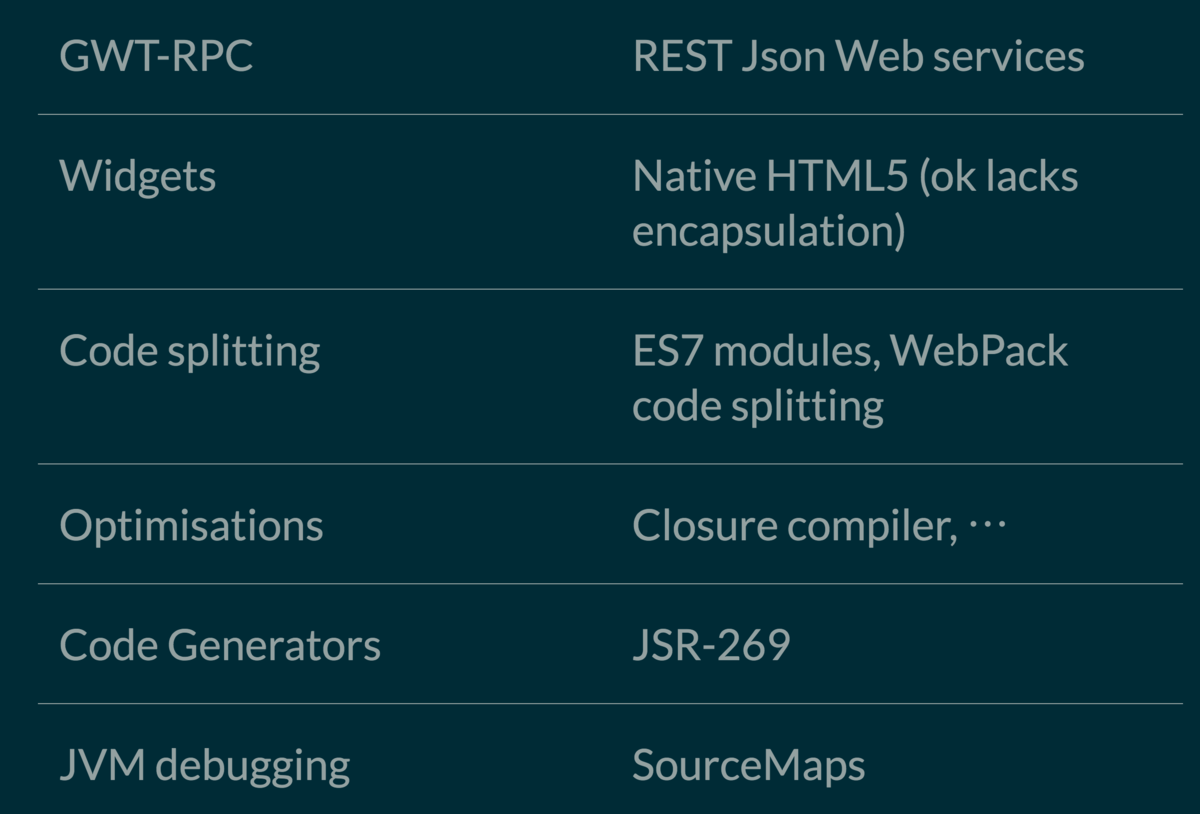The width and height of the screenshot is (1200, 814).
Task: Click the Closure compiler entry
Action: tap(790, 524)
